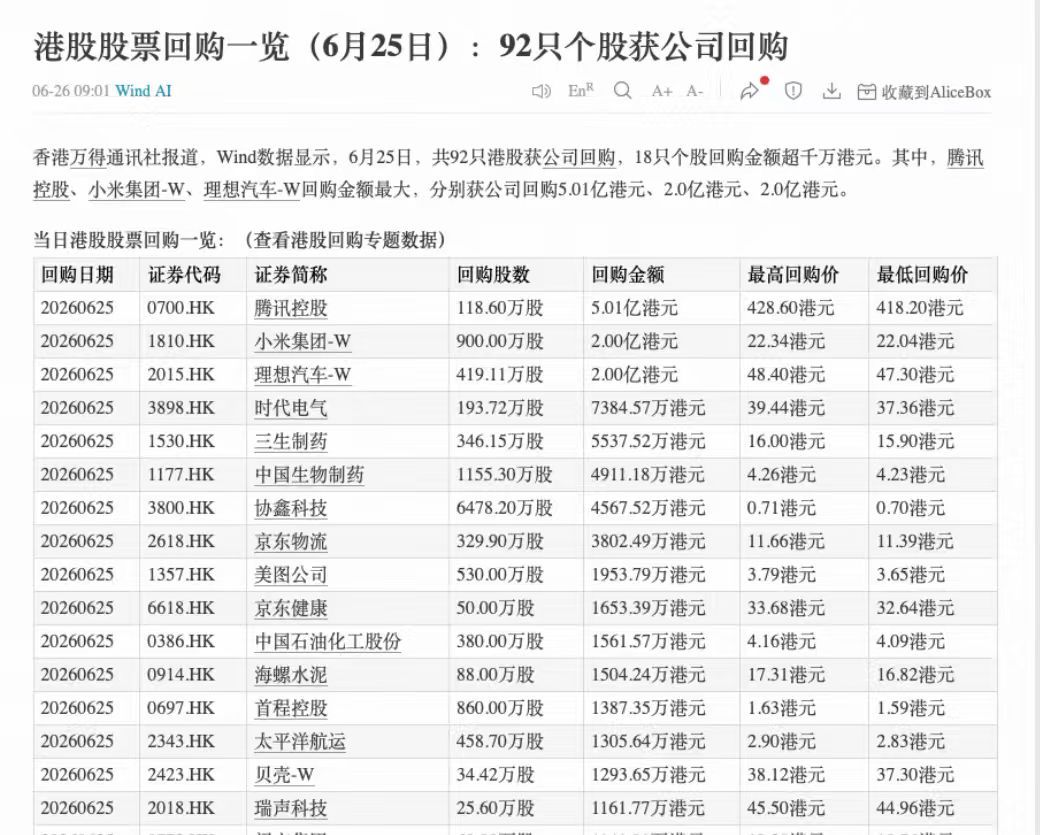Open 京东物流 stock link

pyautogui.click(x=291, y=541)
